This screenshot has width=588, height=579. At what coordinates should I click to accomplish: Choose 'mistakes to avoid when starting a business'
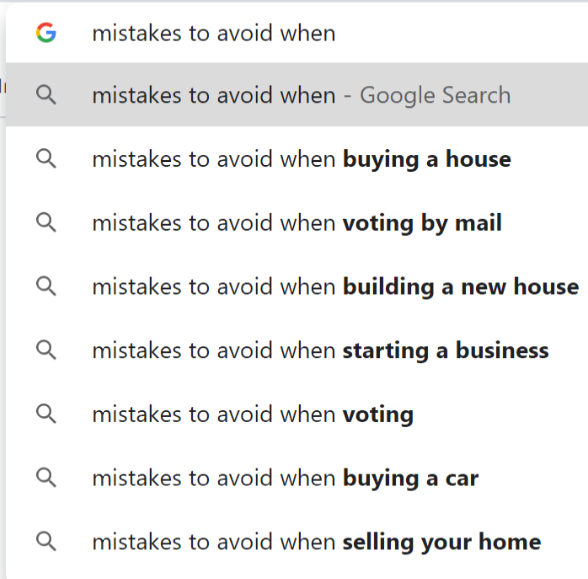(297, 350)
